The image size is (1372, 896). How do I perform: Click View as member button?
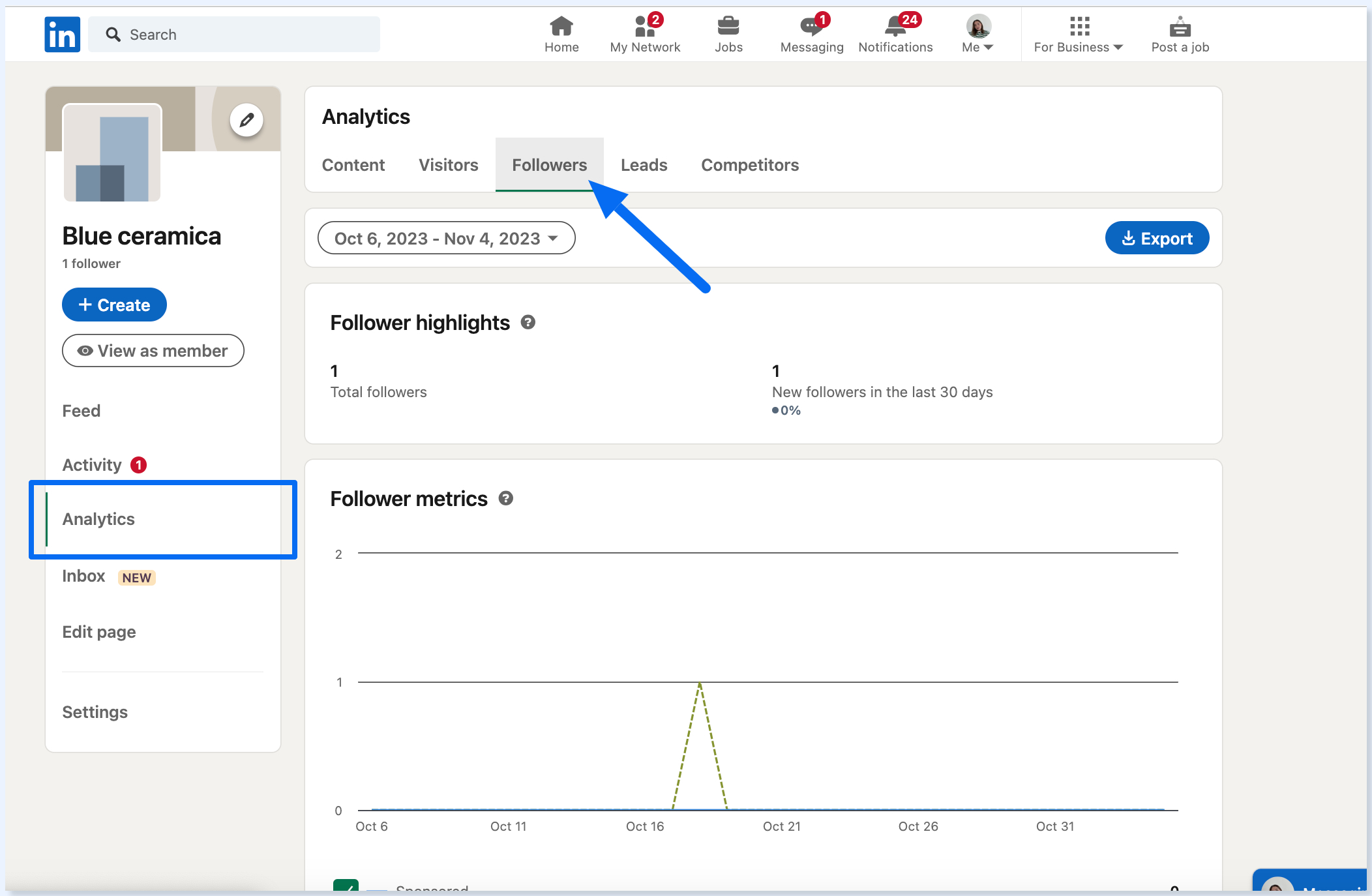[153, 351]
